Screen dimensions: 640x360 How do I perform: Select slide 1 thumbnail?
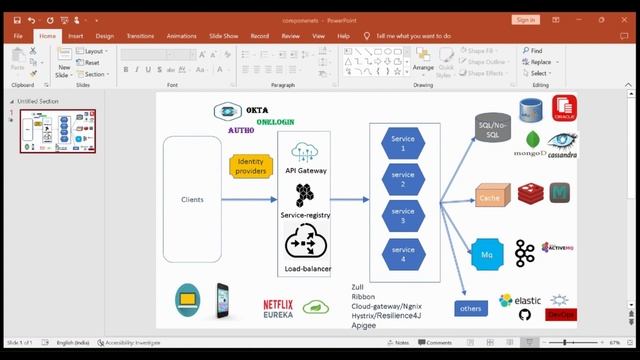(58, 131)
